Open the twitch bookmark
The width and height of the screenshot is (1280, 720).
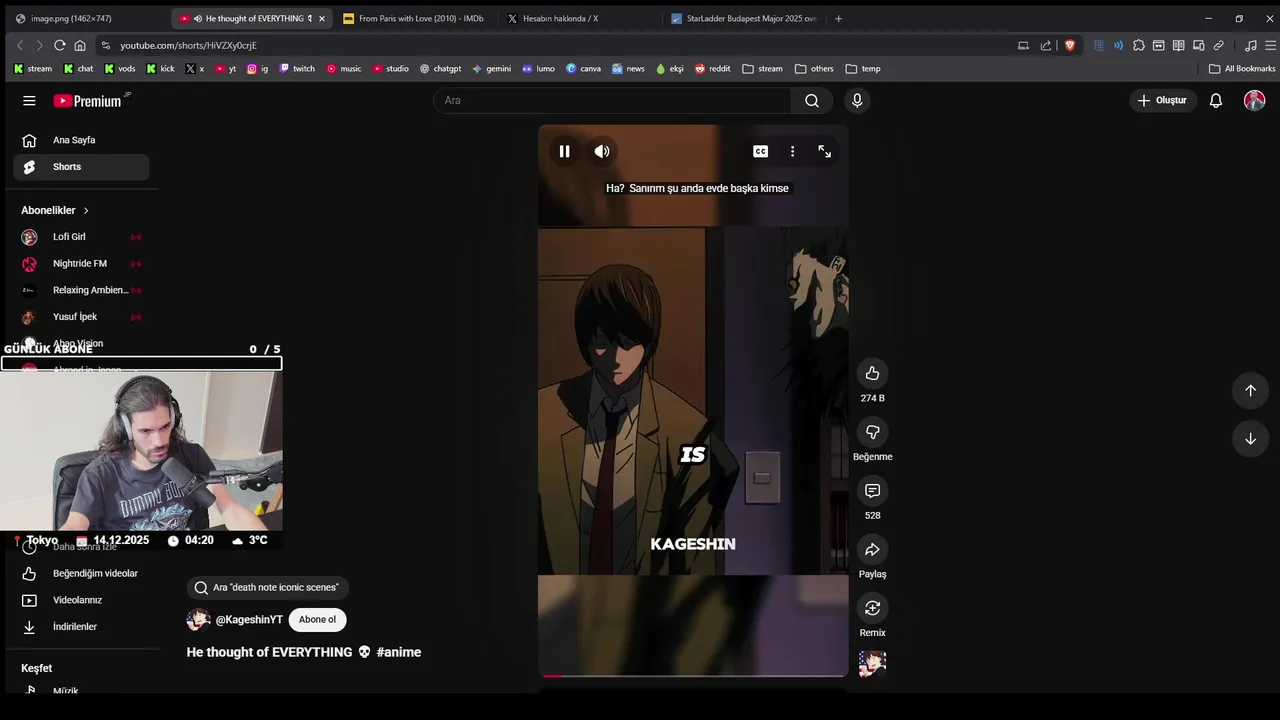(297, 69)
